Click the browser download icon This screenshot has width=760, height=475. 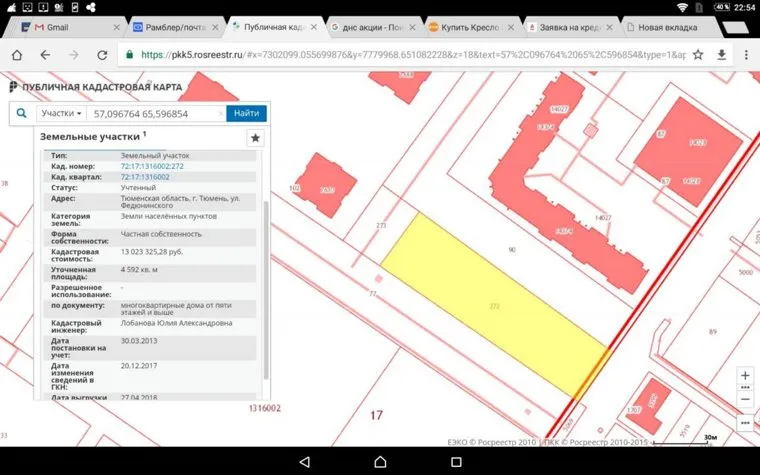[720, 54]
